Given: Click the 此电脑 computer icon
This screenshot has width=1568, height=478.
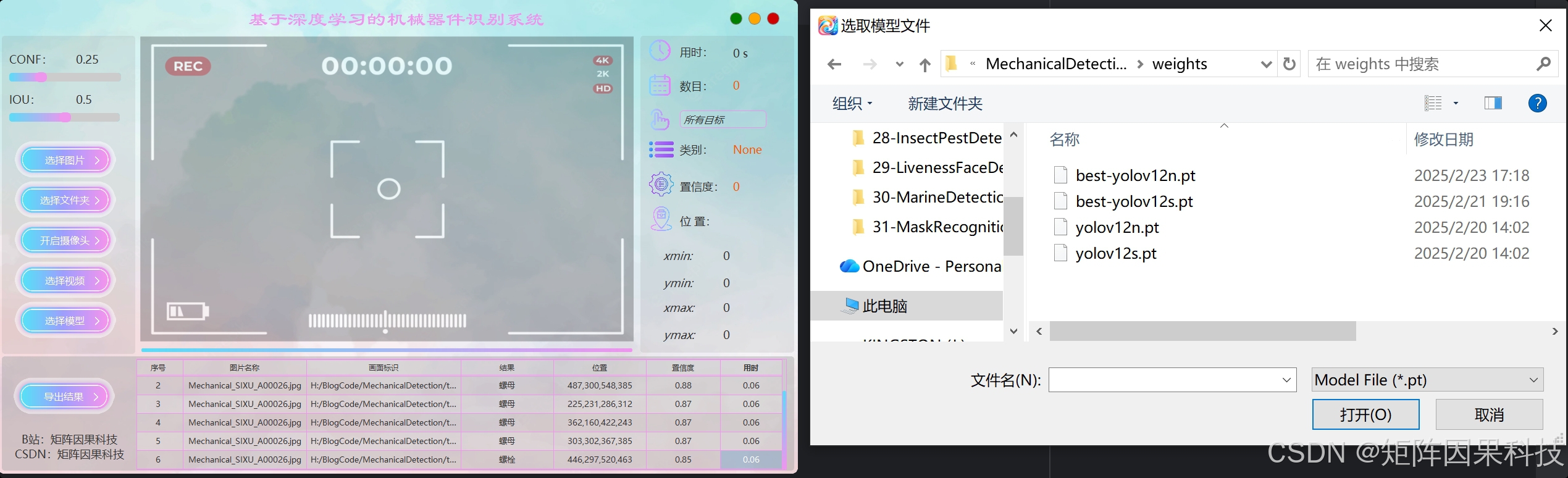Looking at the screenshot, I should pos(850,306).
